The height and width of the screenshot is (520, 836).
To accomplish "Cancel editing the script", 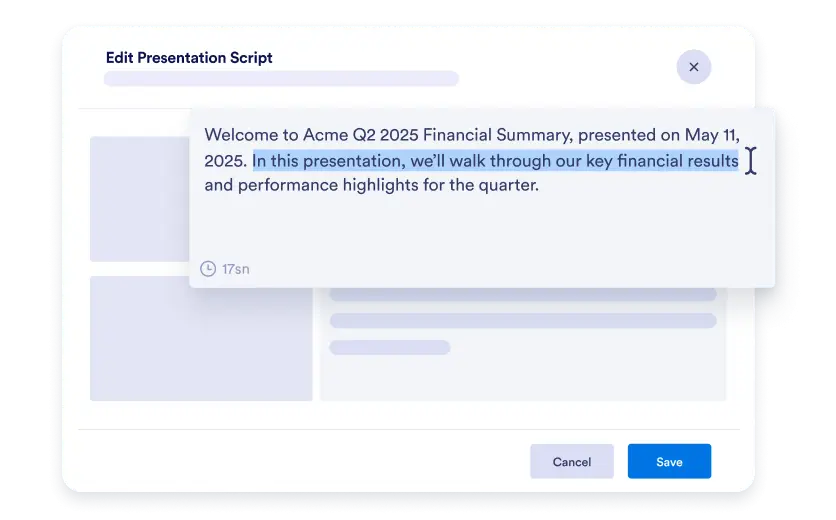I will click(x=572, y=461).
